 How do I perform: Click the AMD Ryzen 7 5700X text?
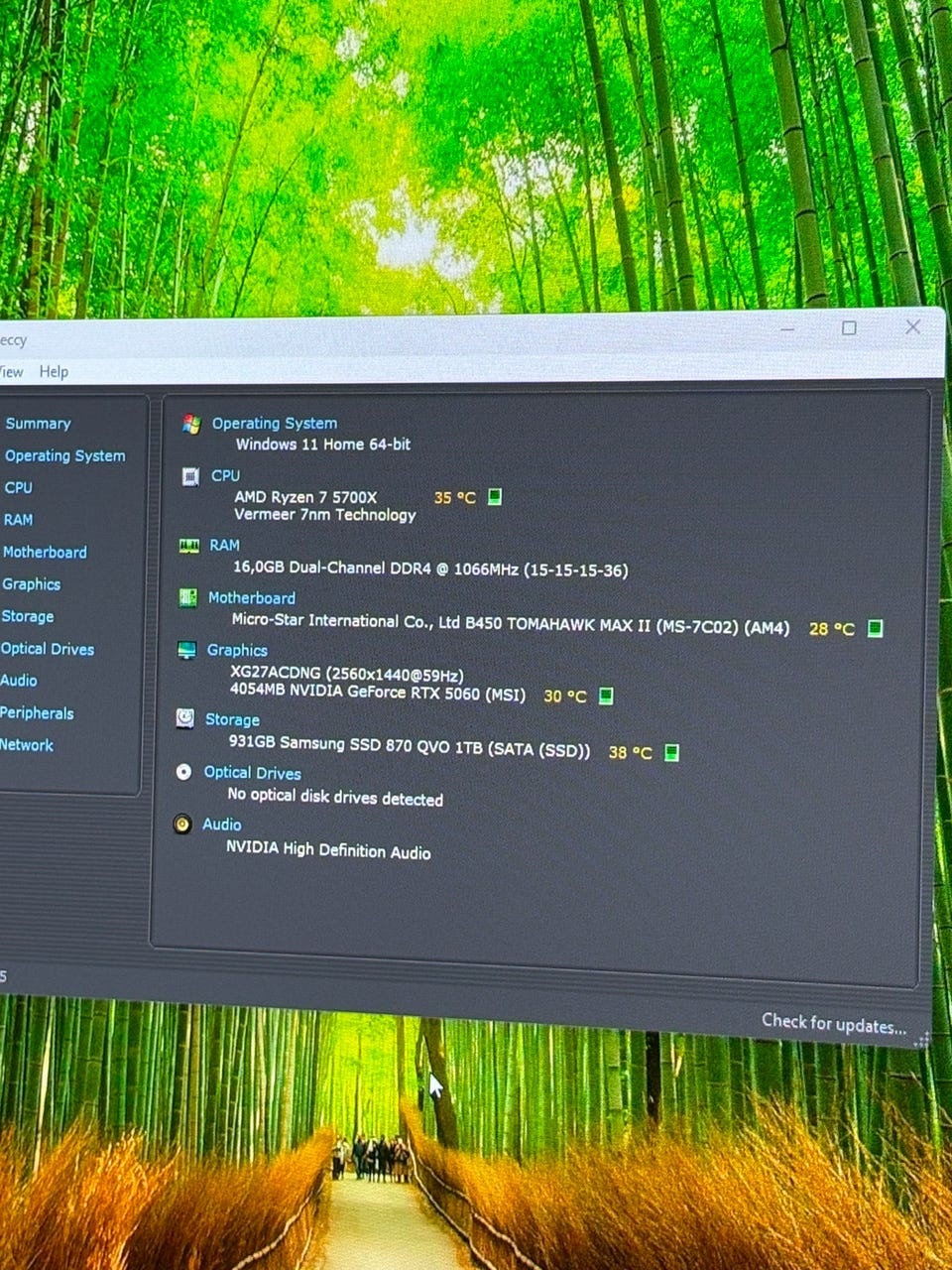point(305,497)
